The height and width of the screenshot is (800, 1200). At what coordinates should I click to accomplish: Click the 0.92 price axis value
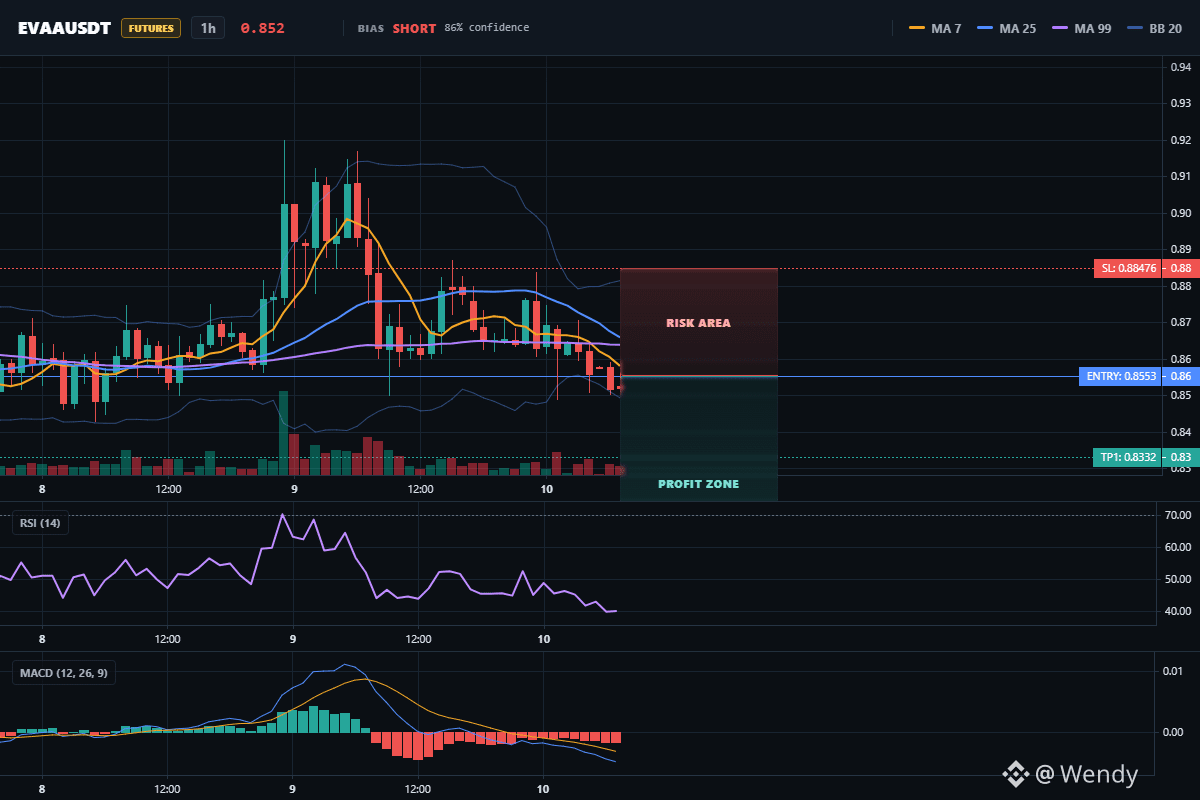(x=1181, y=140)
